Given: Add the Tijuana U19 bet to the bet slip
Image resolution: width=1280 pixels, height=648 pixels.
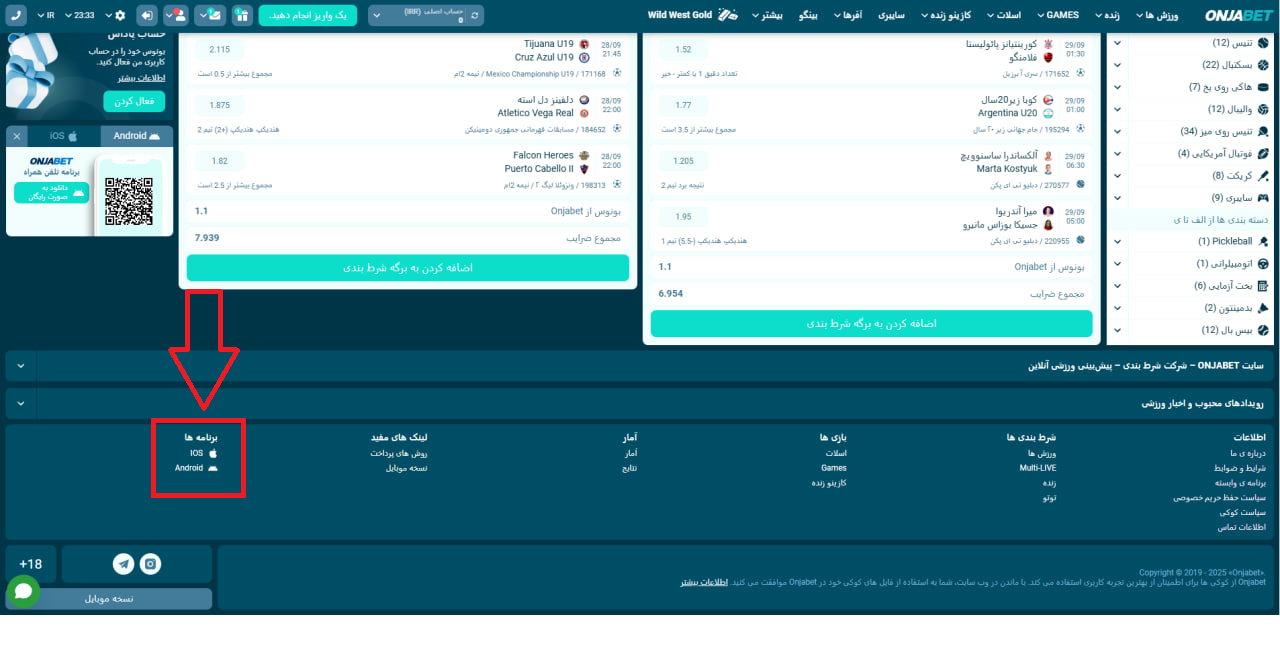Looking at the screenshot, I should [x=218, y=47].
